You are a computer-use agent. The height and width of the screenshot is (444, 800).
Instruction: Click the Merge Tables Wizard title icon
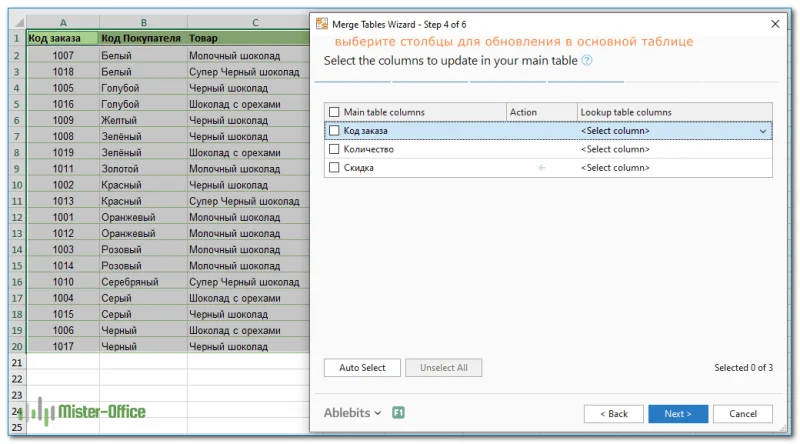[319, 23]
